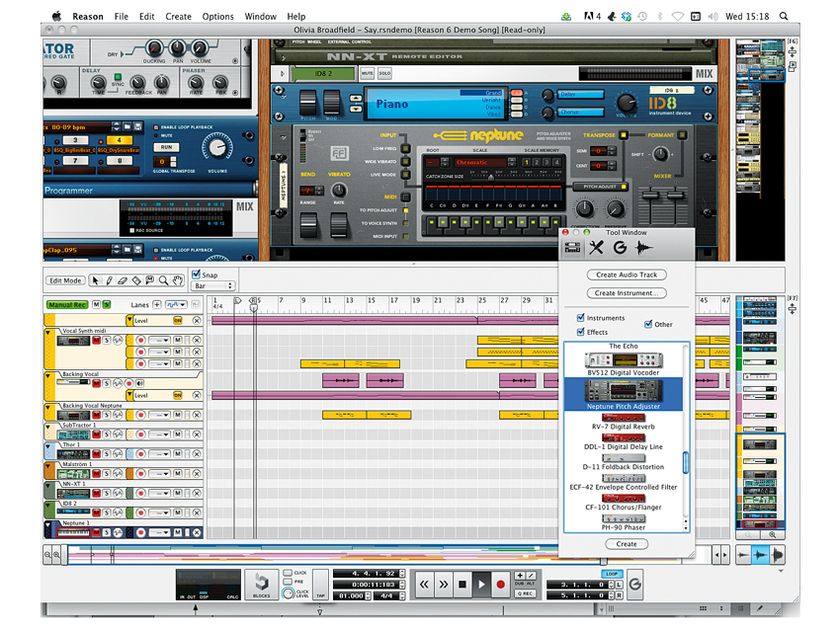
Task: Click the Create Audio Track button
Action: (626, 277)
